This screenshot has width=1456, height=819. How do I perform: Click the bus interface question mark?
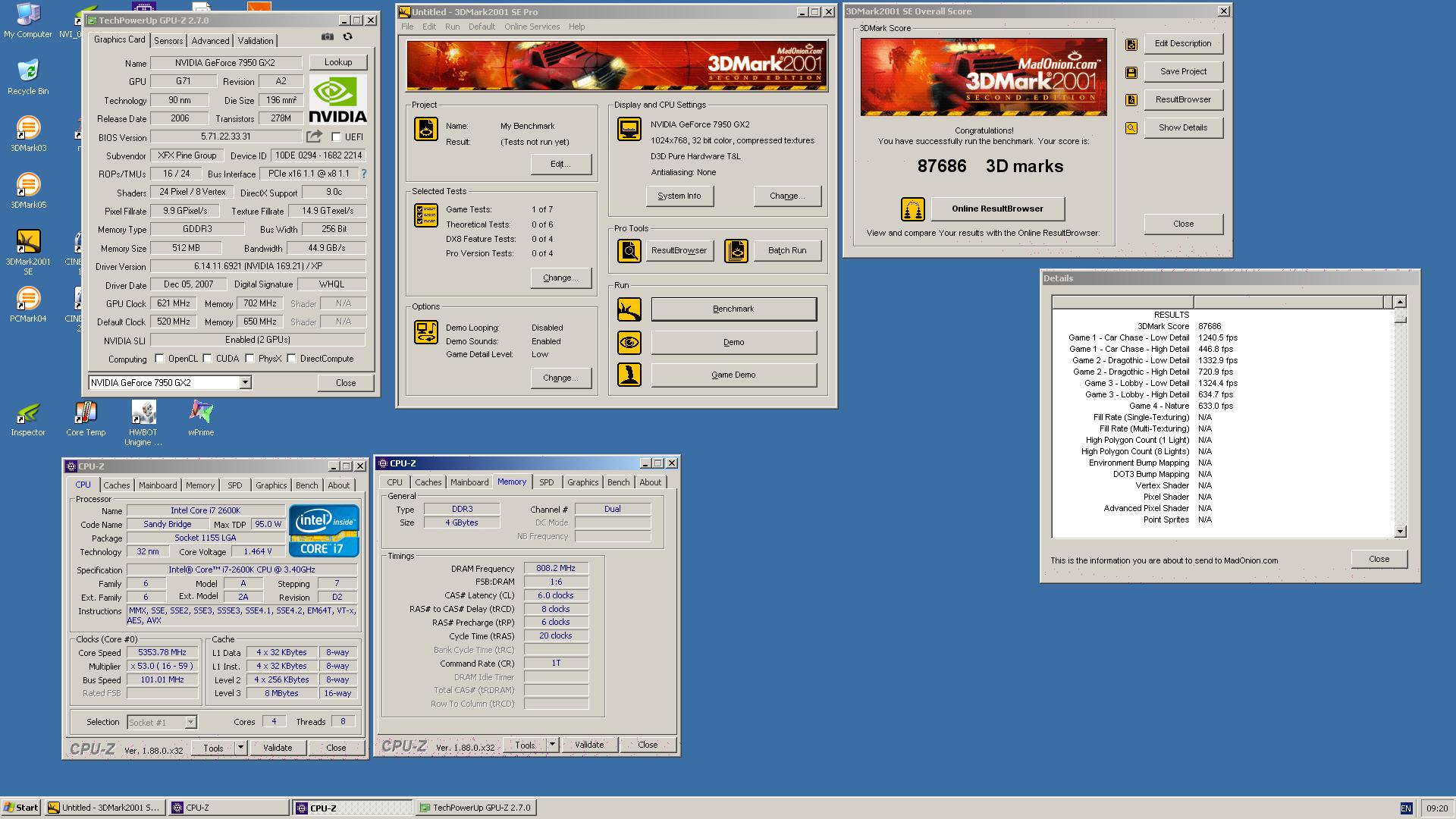[x=364, y=174]
